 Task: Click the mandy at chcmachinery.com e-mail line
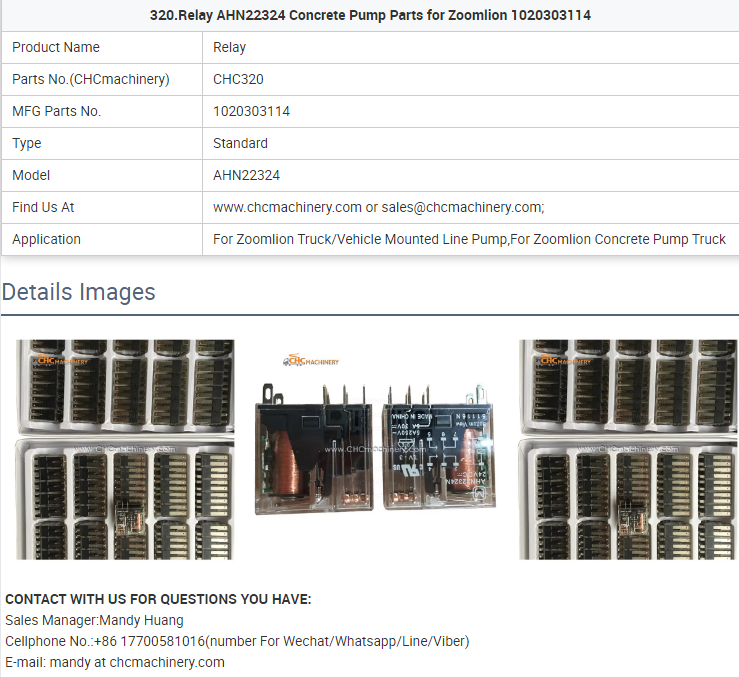click(115, 662)
